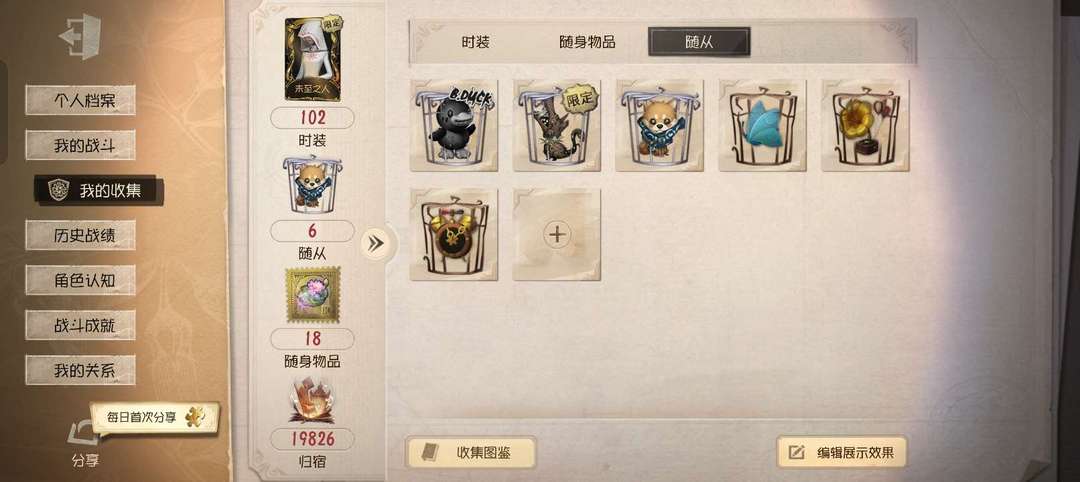Image resolution: width=1080 pixels, height=482 pixels.
Task: Select the blue crystal pet cage
Action: pyautogui.click(x=762, y=125)
